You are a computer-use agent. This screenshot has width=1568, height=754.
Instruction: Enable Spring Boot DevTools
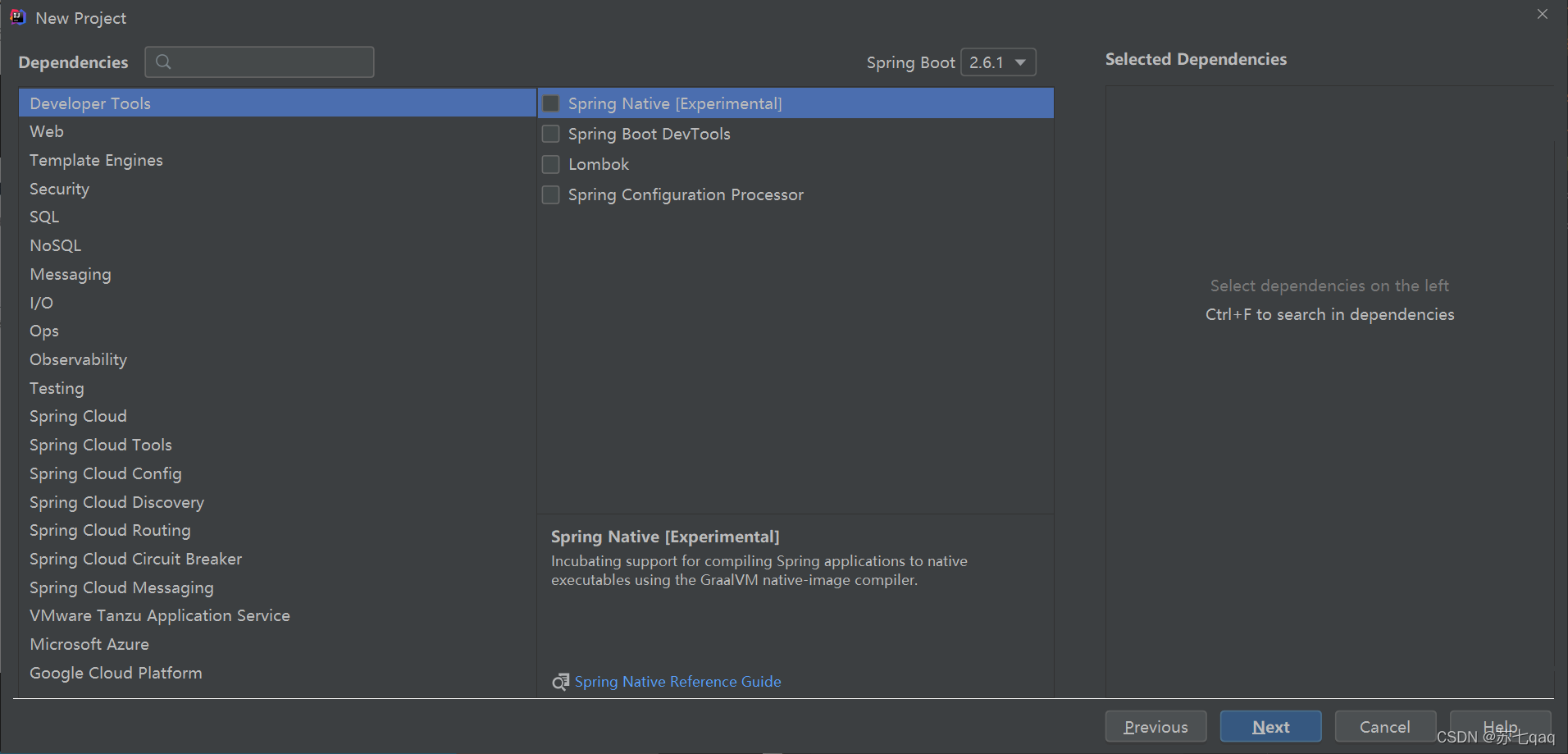550,134
